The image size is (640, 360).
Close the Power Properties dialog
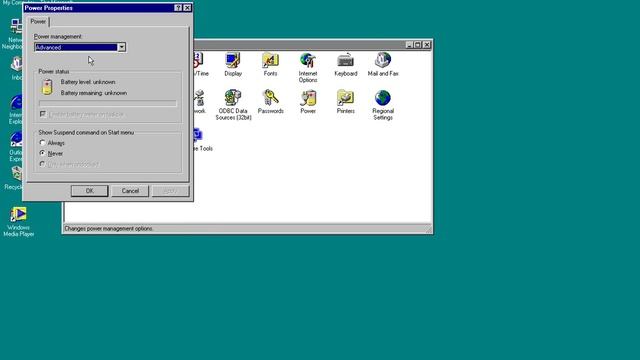187,8
